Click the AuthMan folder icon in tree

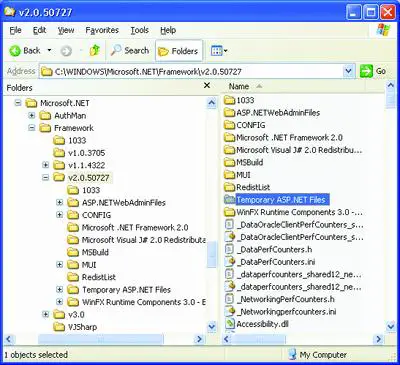(45, 116)
